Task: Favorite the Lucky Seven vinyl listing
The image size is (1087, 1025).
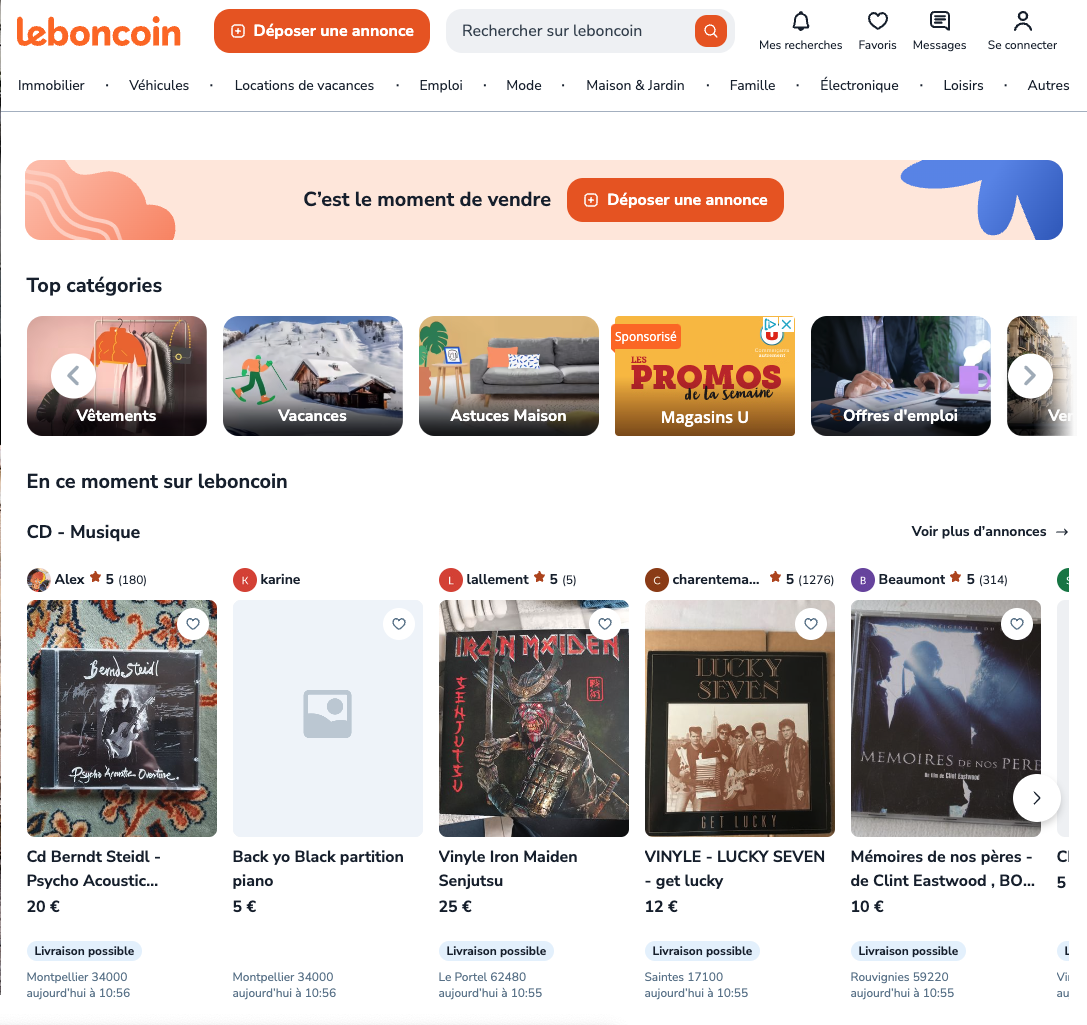Action: [810, 624]
